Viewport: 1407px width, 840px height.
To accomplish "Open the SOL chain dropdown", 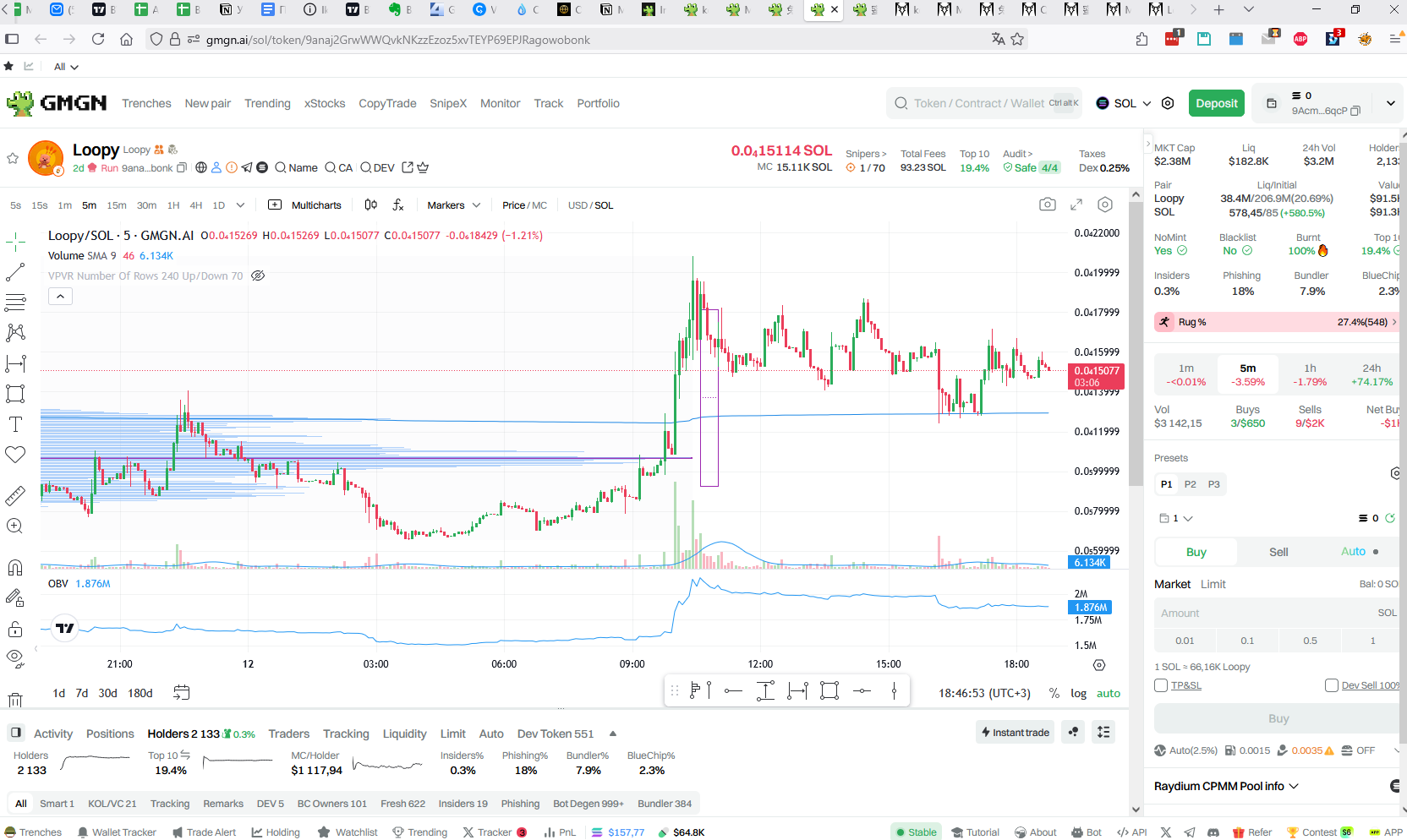I will (x=1124, y=103).
